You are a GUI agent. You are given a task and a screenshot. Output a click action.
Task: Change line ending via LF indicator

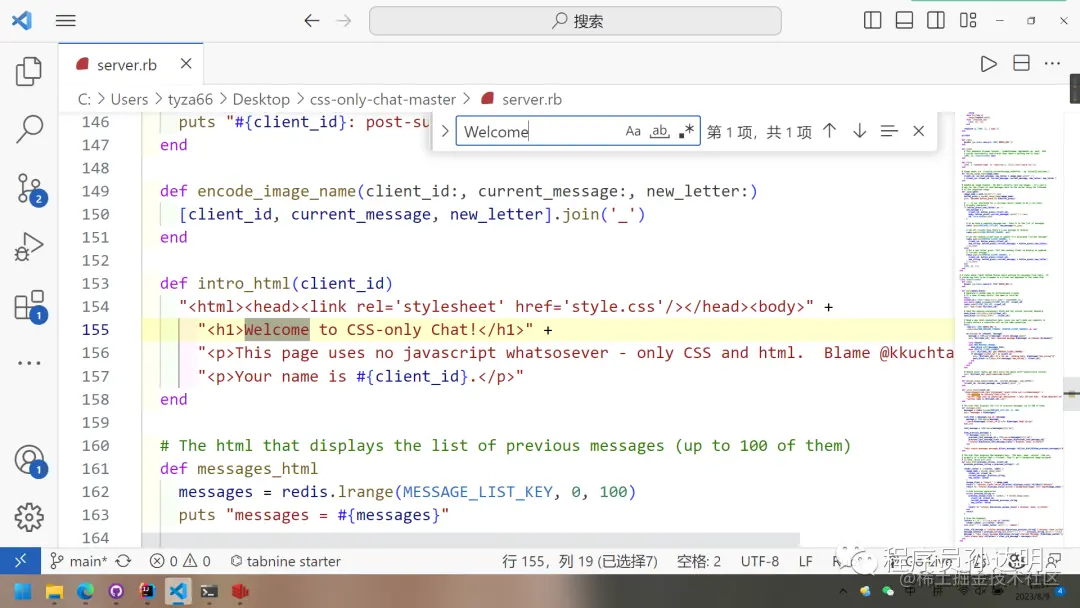pyautogui.click(x=805, y=561)
